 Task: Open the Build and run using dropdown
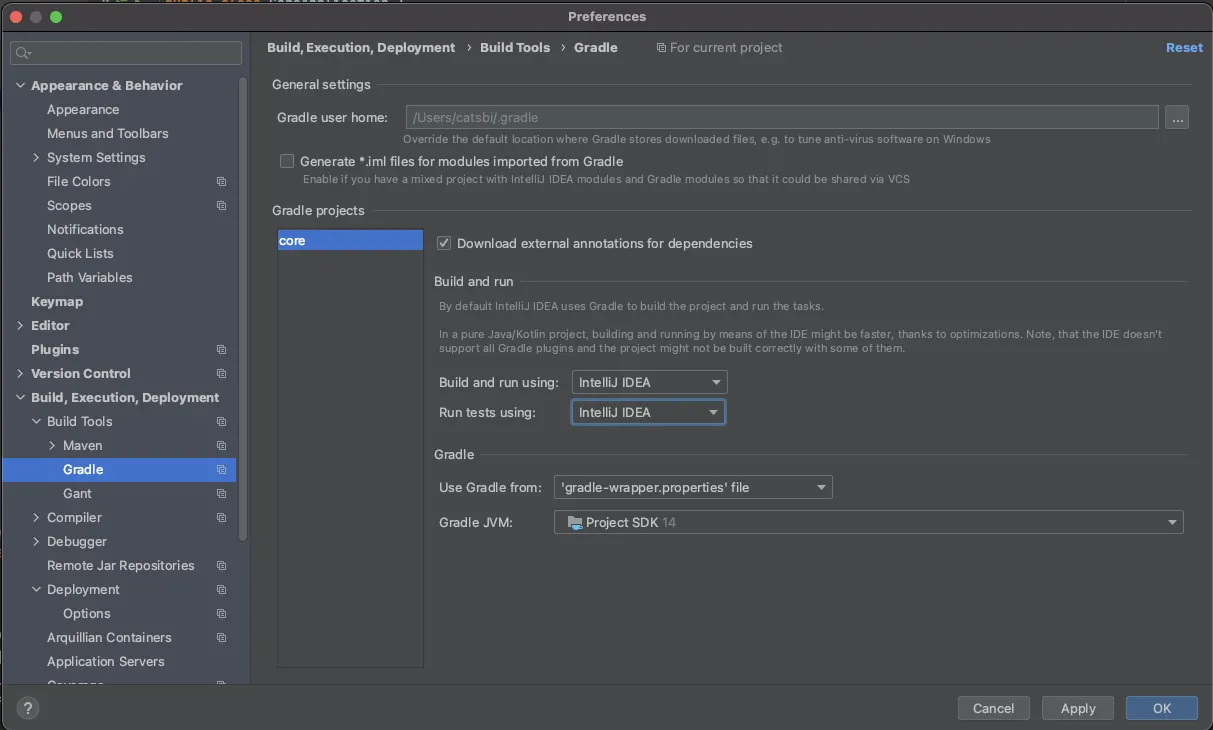tap(649, 383)
